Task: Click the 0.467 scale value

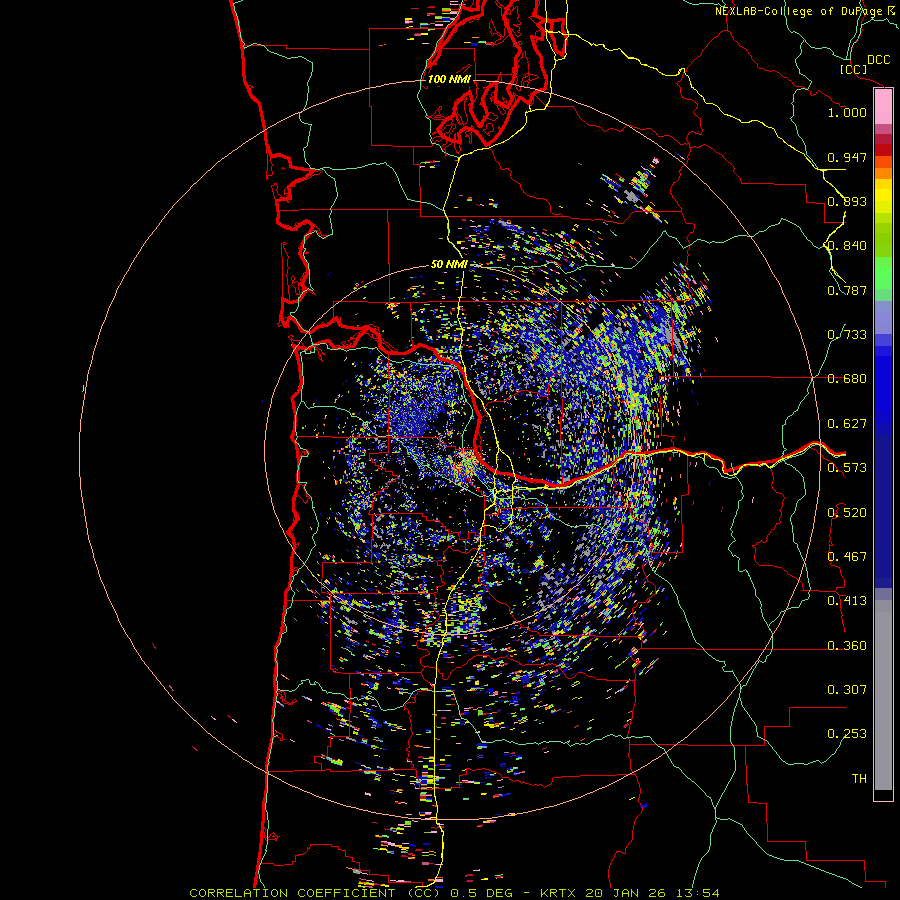Action: [x=847, y=557]
